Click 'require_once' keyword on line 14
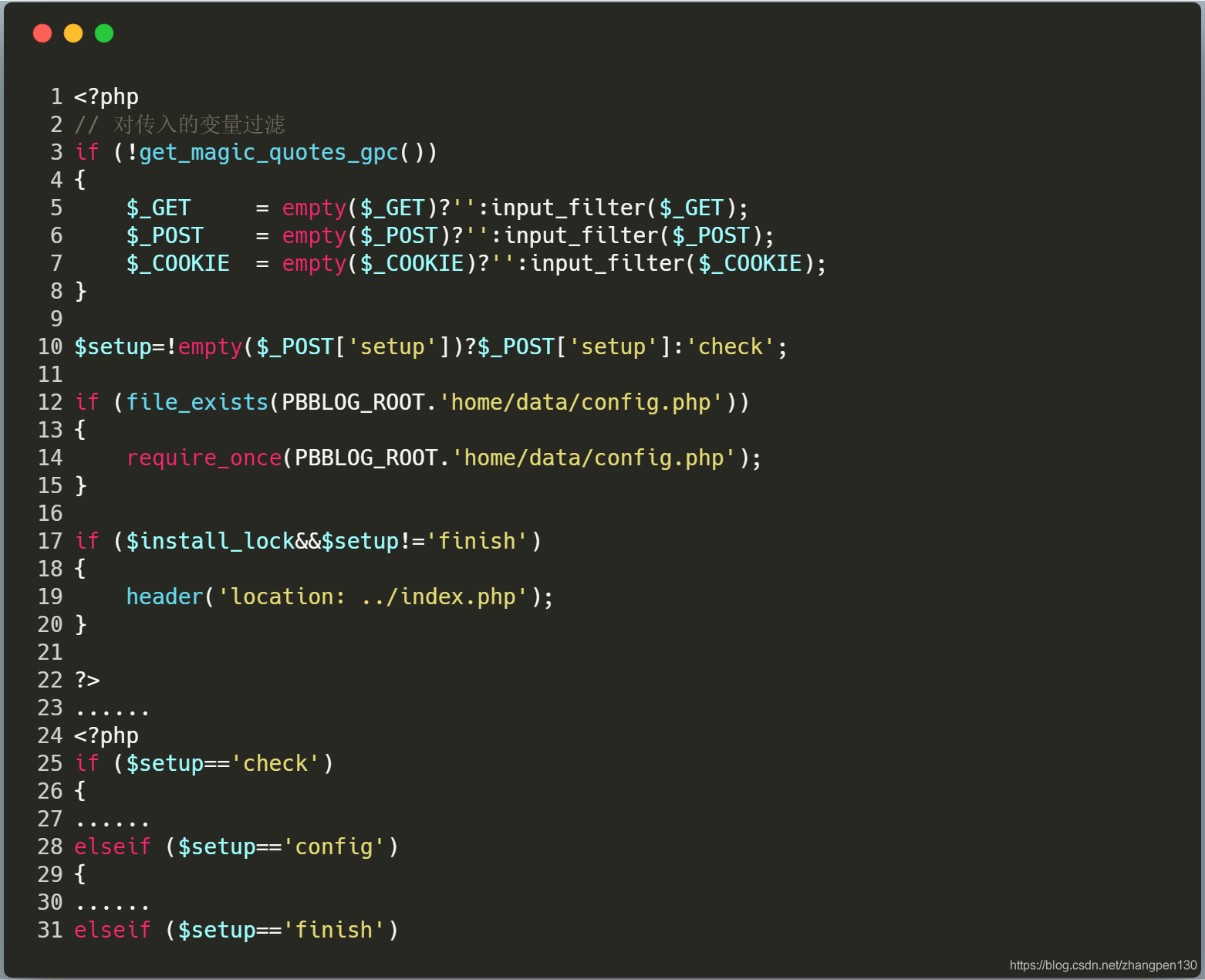 click(204, 458)
